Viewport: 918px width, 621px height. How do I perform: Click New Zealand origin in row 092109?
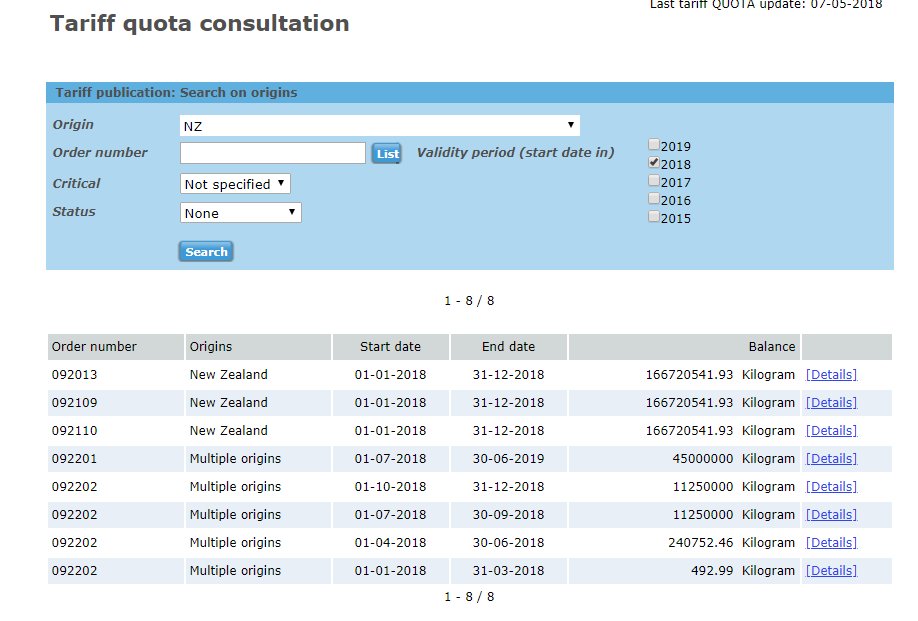[228, 403]
